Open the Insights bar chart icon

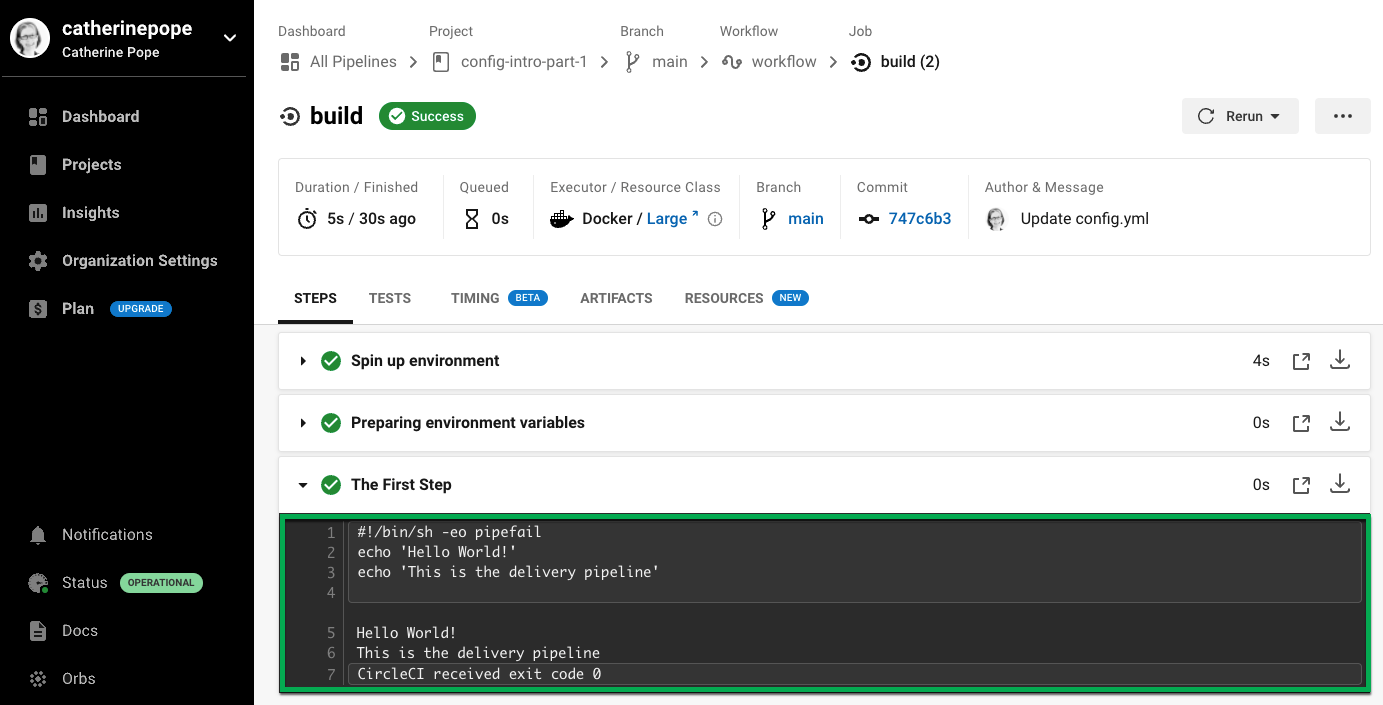tap(38, 213)
